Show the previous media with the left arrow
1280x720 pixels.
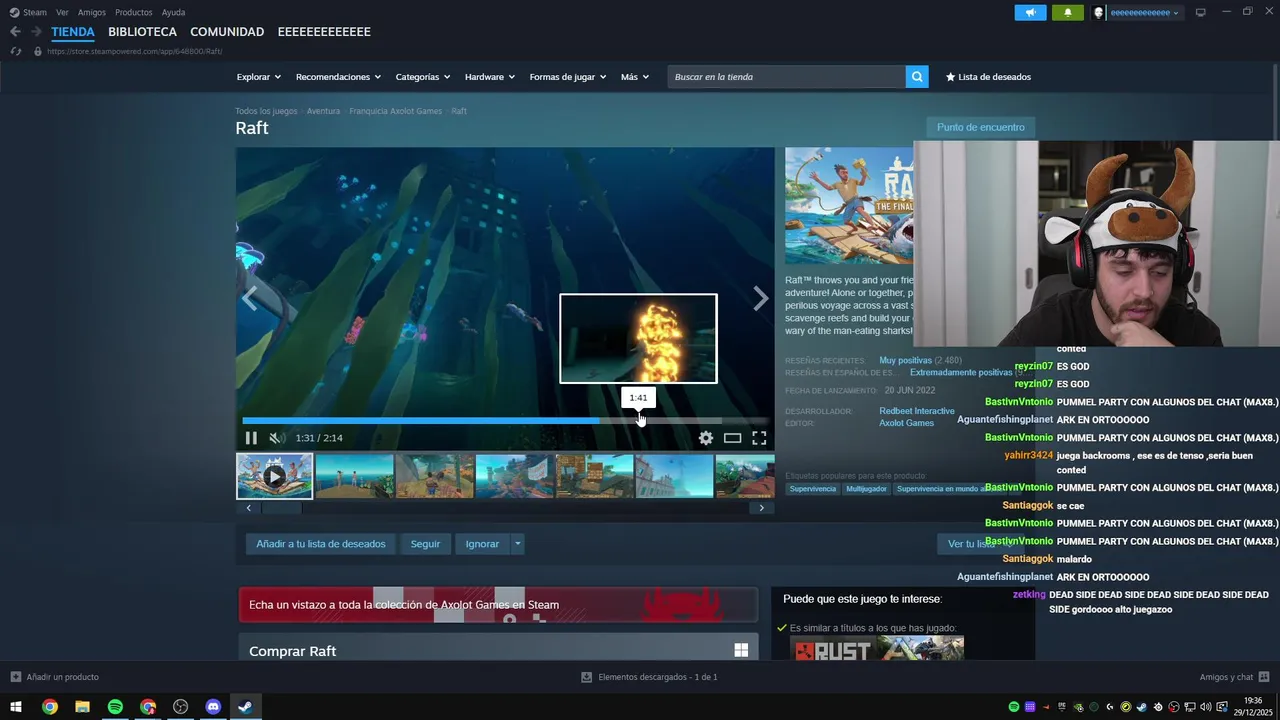tap(250, 298)
